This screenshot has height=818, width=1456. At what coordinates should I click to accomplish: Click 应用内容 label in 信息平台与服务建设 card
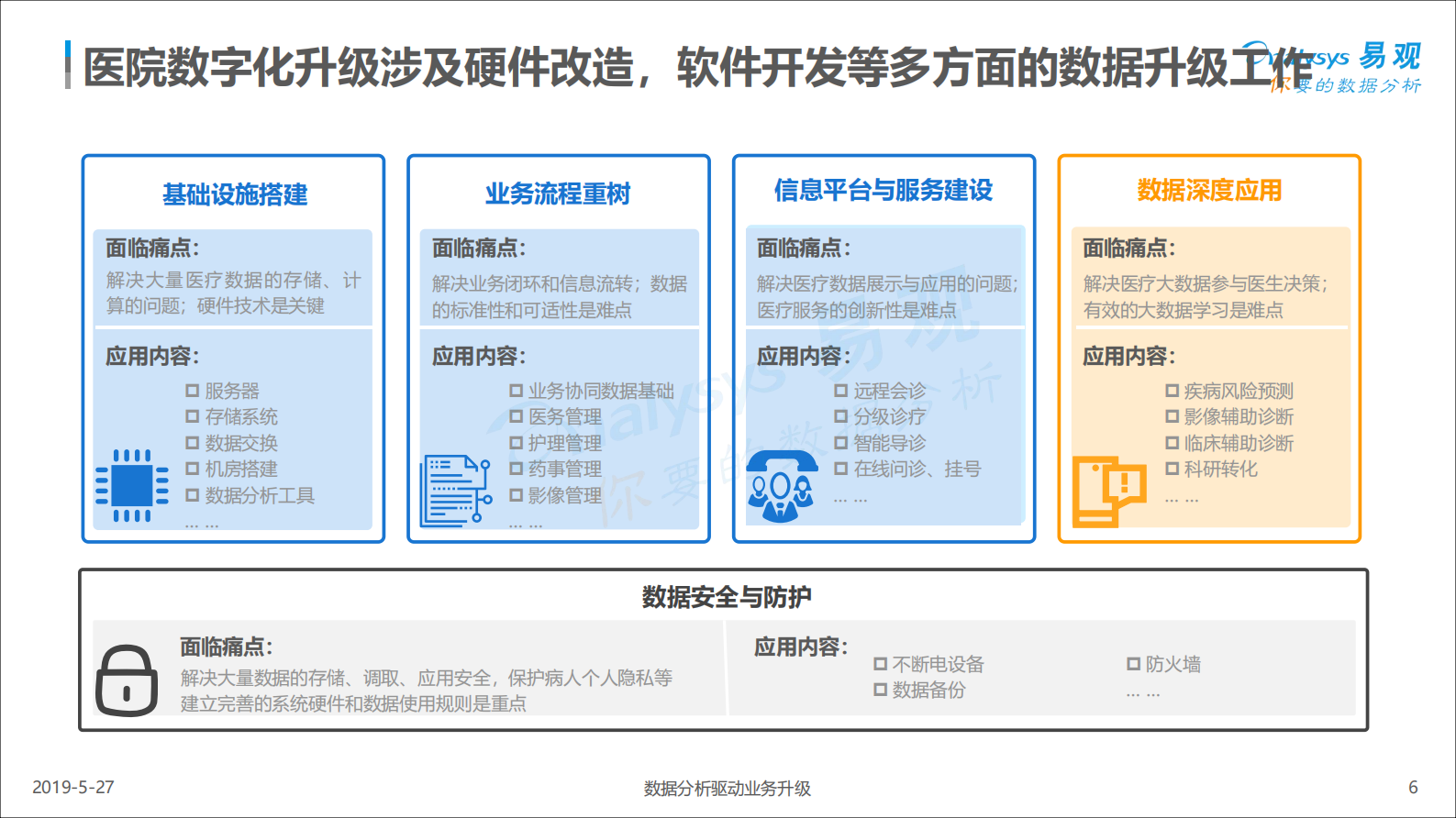[x=804, y=356]
